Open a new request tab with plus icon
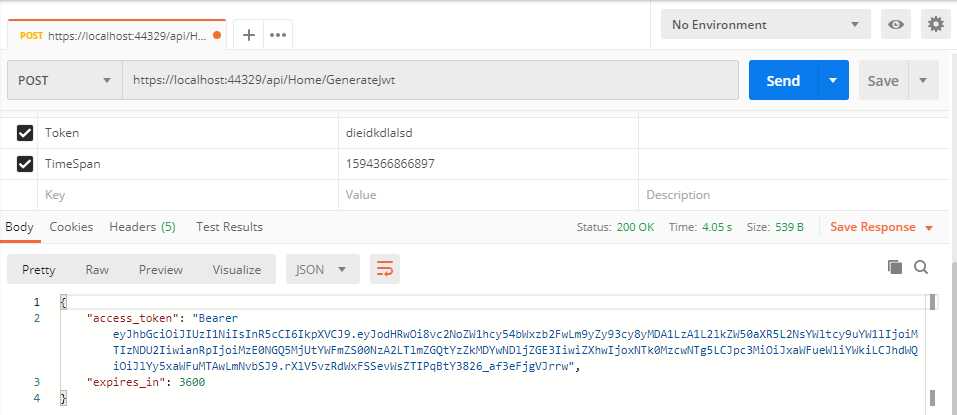The width and height of the screenshot is (957, 415). (x=249, y=35)
